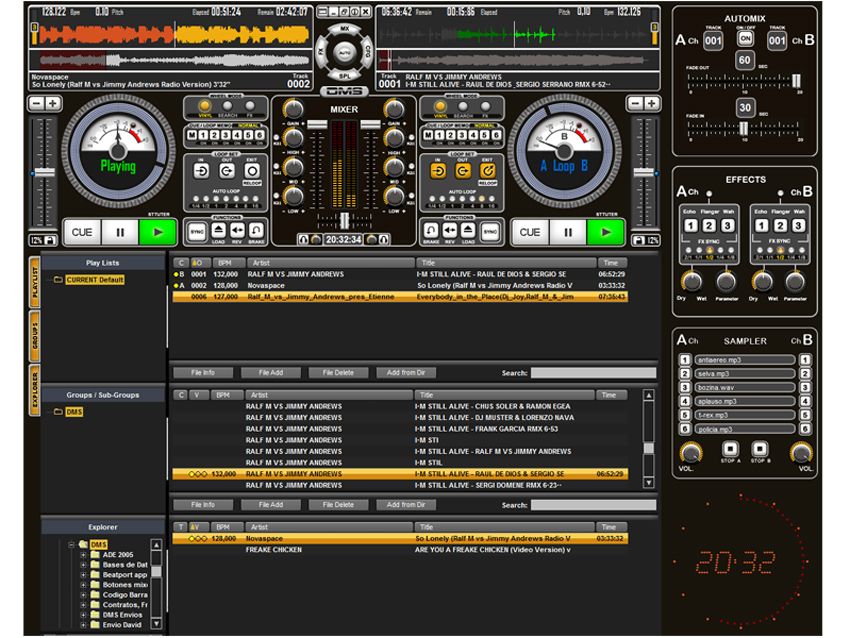The image size is (850, 638).
Task: Select the Novaspace track in the playlist
Action: coord(300,287)
